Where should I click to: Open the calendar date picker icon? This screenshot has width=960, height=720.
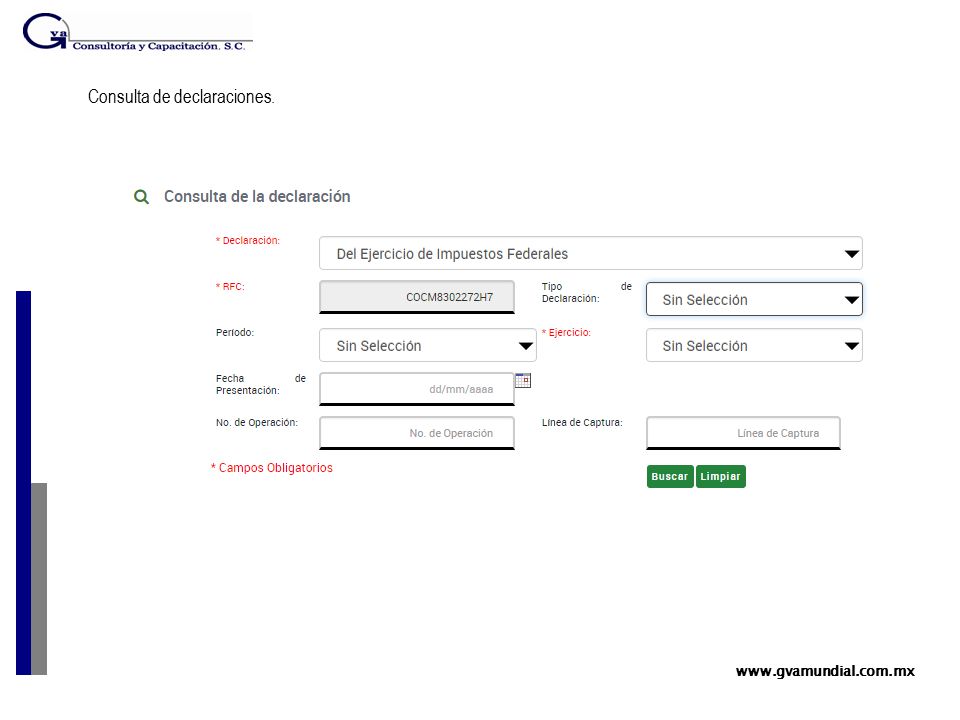pos(523,380)
